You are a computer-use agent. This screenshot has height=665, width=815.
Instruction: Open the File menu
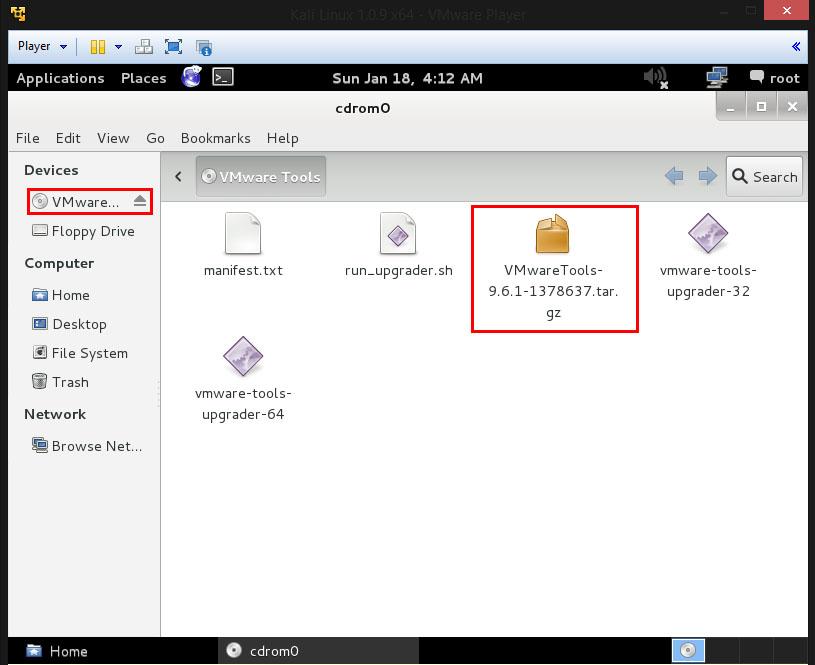(28, 138)
